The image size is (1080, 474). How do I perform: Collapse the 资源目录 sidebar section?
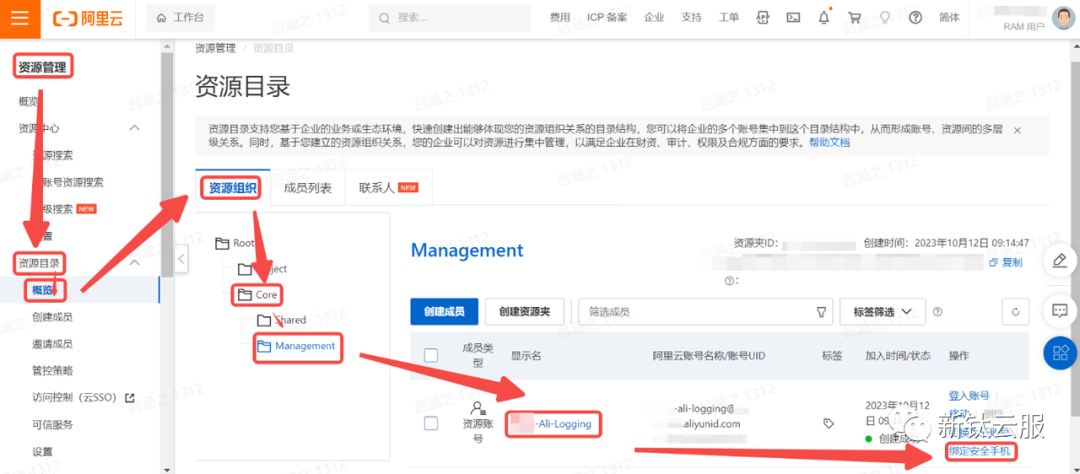click(135, 262)
